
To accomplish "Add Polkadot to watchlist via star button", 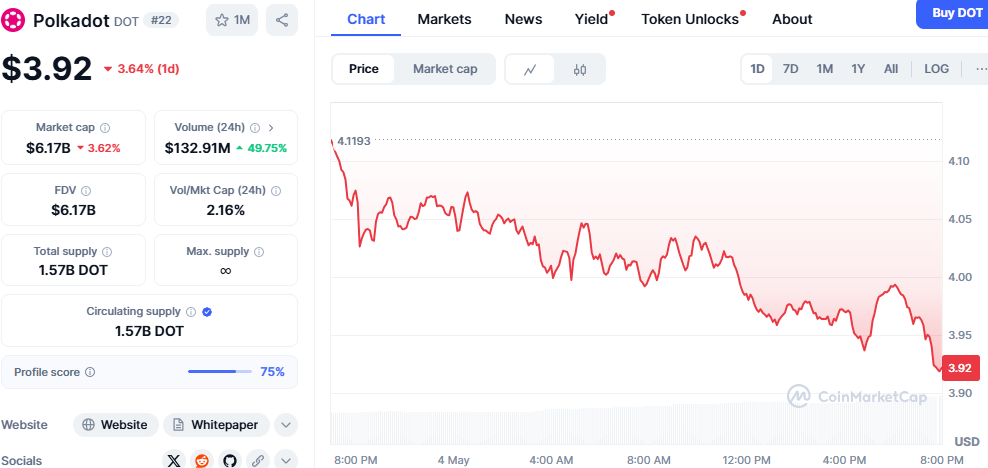I will pyautogui.click(x=232, y=20).
